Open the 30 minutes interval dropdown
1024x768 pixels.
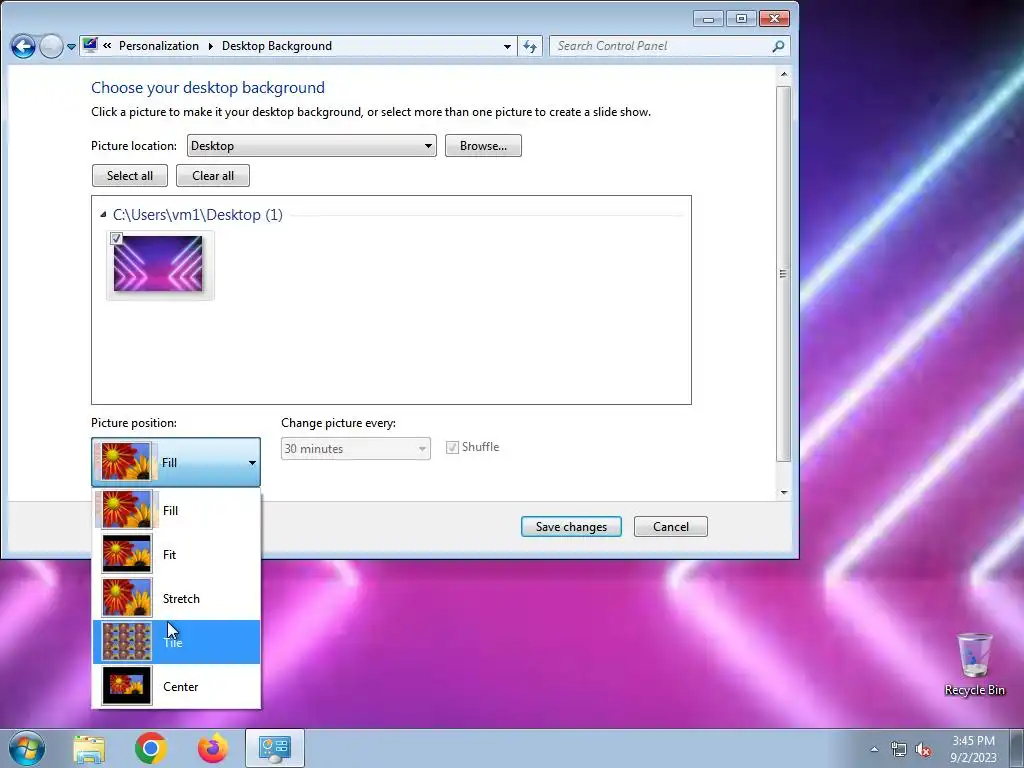tap(356, 449)
